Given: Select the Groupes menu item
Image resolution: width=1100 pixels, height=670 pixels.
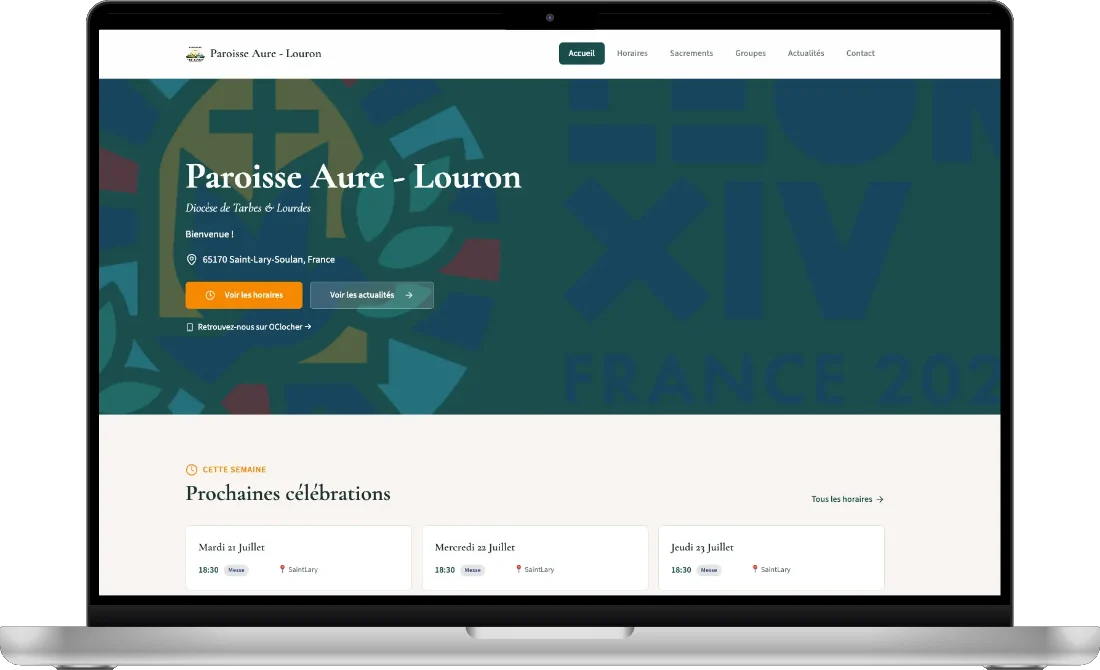Looking at the screenshot, I should coord(751,53).
